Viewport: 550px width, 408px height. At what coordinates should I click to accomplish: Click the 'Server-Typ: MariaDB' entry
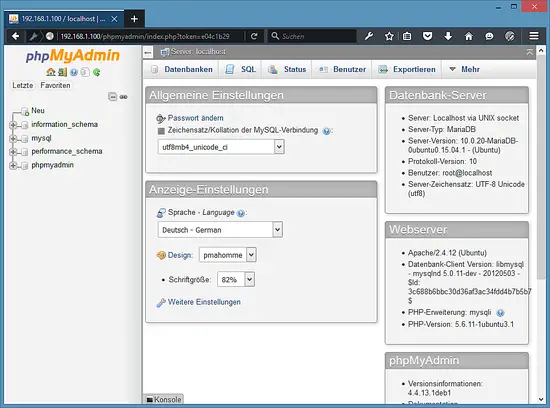click(x=442, y=129)
